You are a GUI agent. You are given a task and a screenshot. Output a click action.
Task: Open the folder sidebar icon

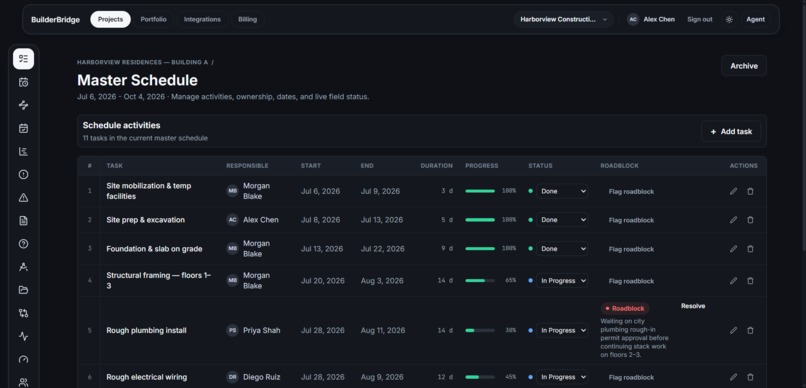pos(23,290)
